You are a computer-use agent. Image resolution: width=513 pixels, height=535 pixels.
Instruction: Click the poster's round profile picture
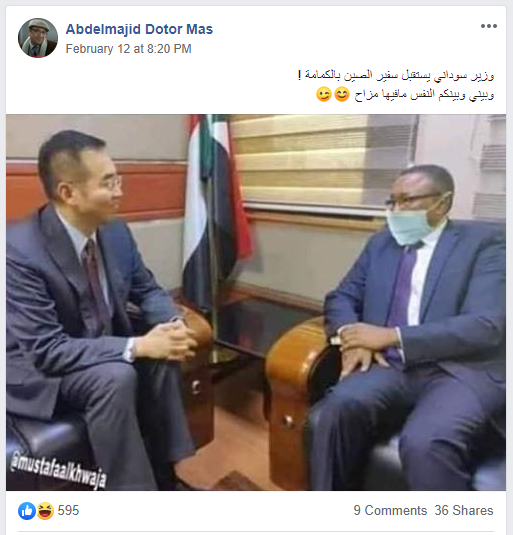(38, 38)
